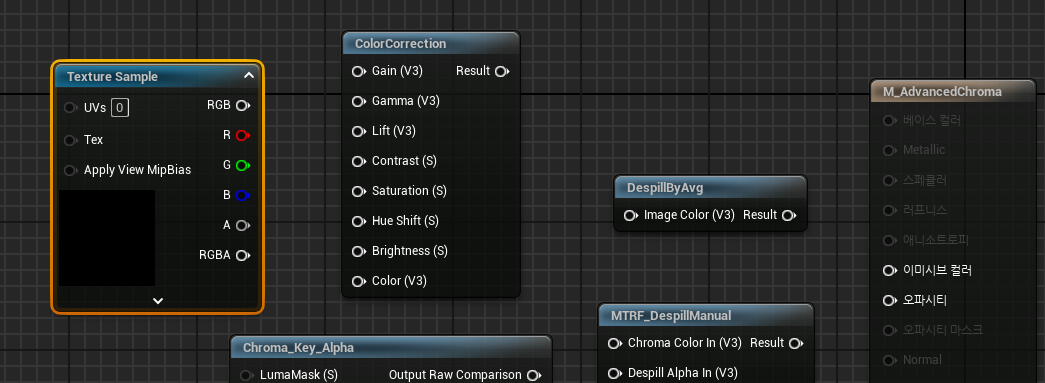Click the Contrast (S) input pin
Image resolution: width=1045 pixels, height=383 pixels.
click(359, 161)
